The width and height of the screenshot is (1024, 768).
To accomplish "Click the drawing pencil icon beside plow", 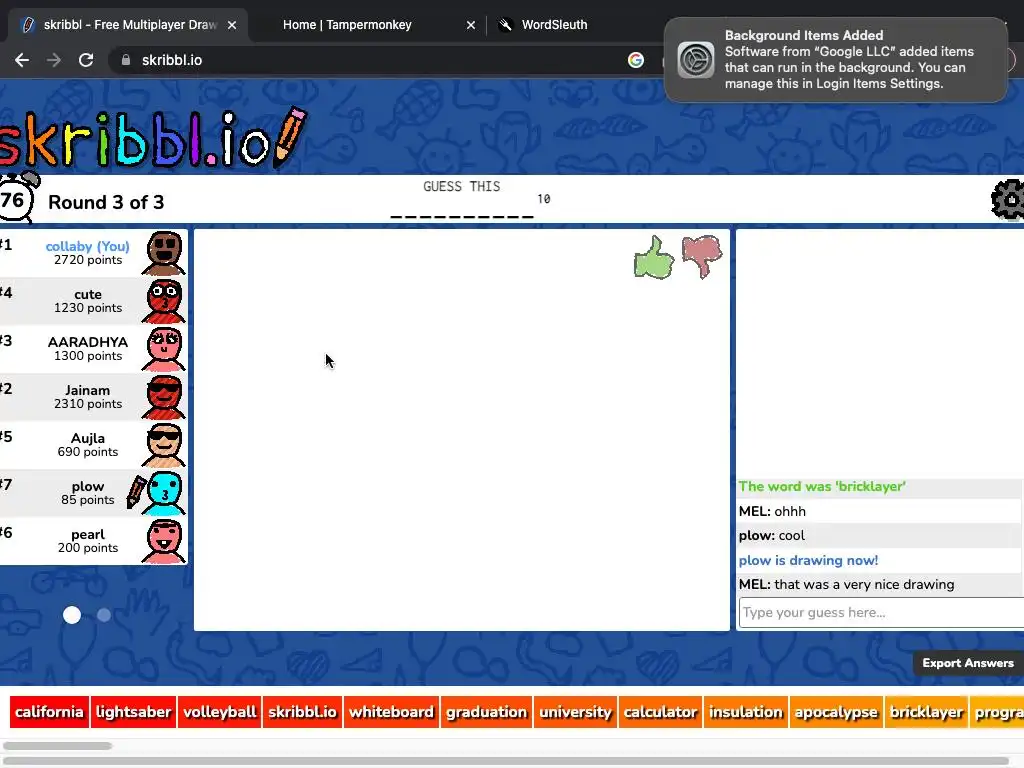I will pyautogui.click(x=136, y=492).
